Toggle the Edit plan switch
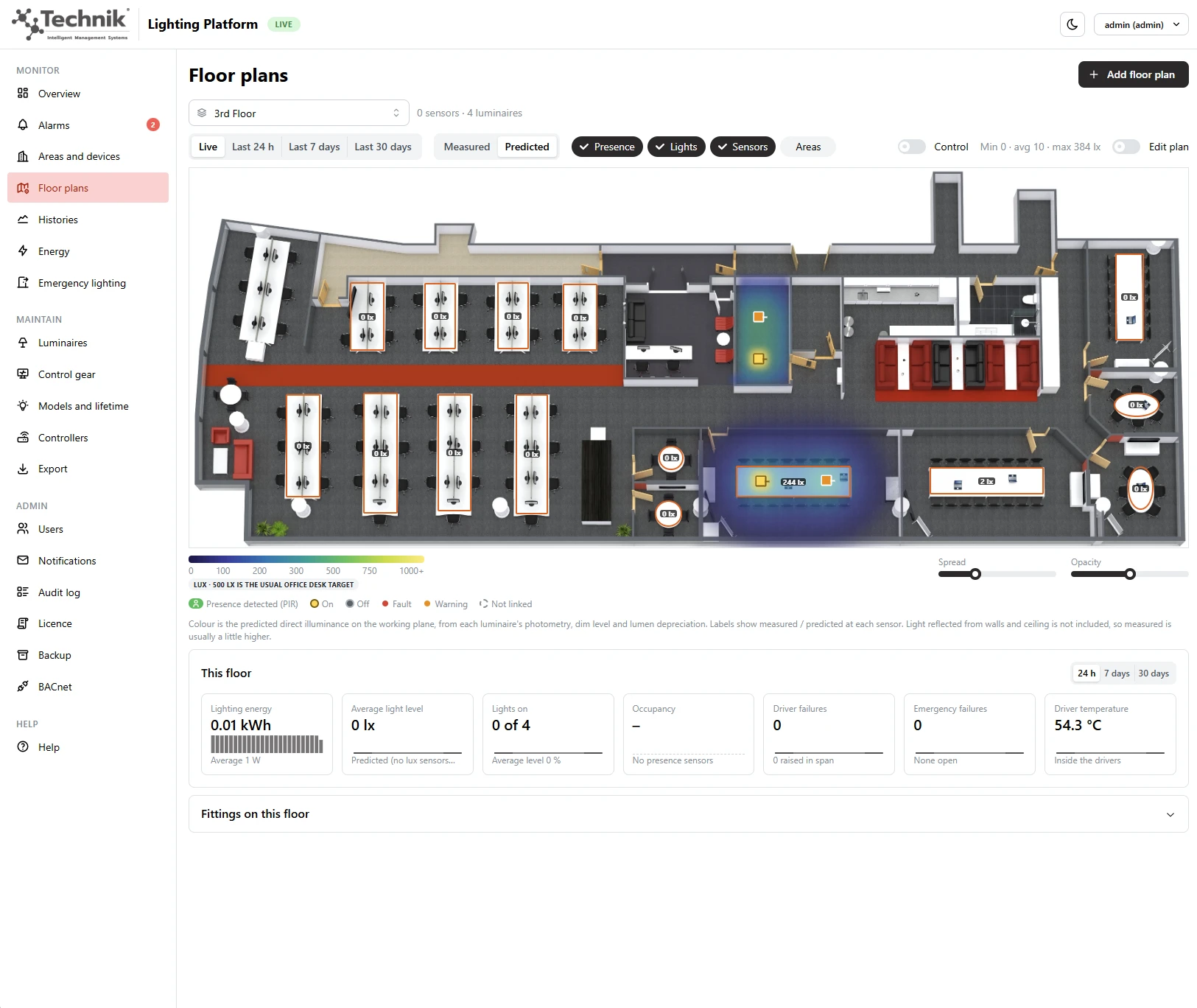 coord(1126,147)
